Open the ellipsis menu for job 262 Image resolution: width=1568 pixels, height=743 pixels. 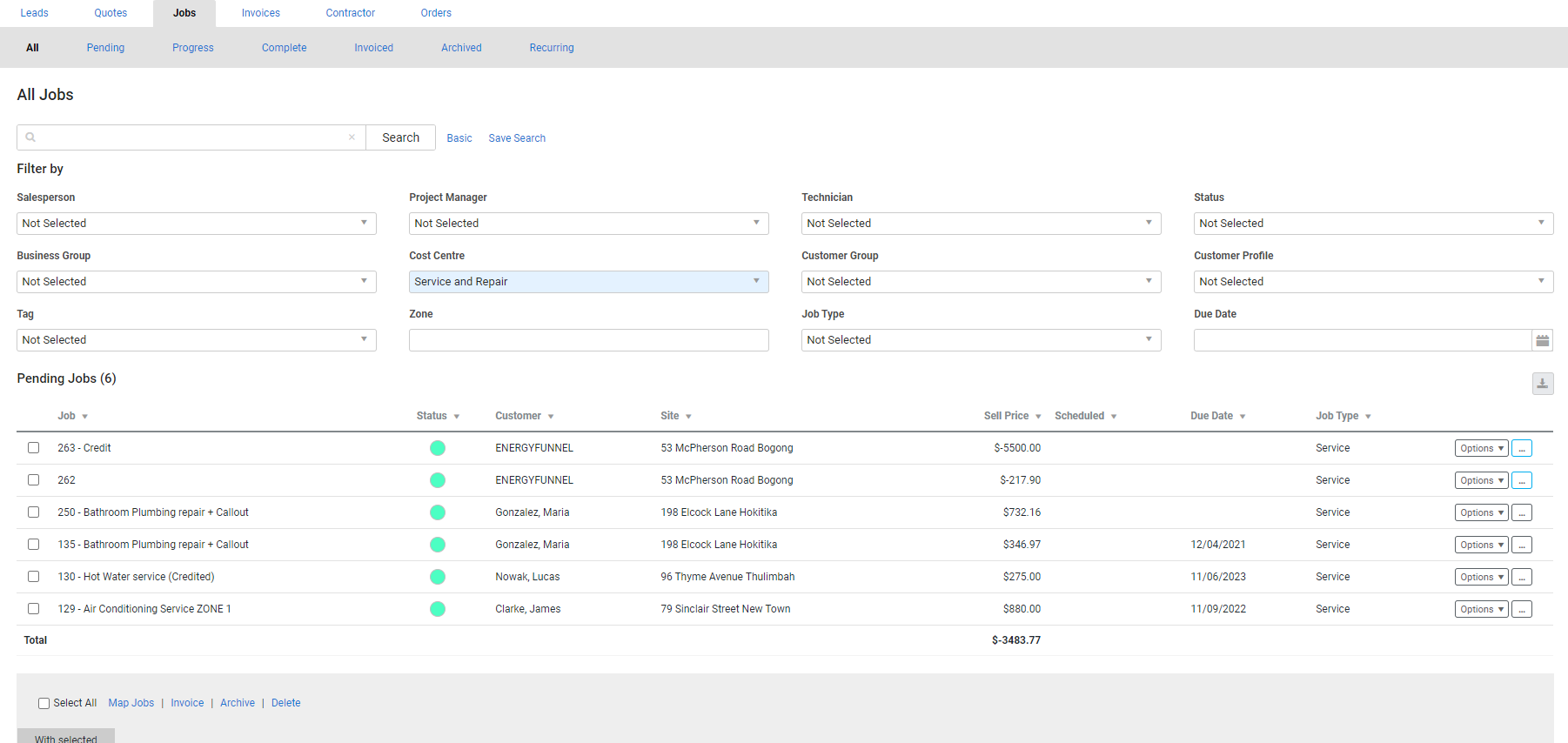click(x=1522, y=481)
